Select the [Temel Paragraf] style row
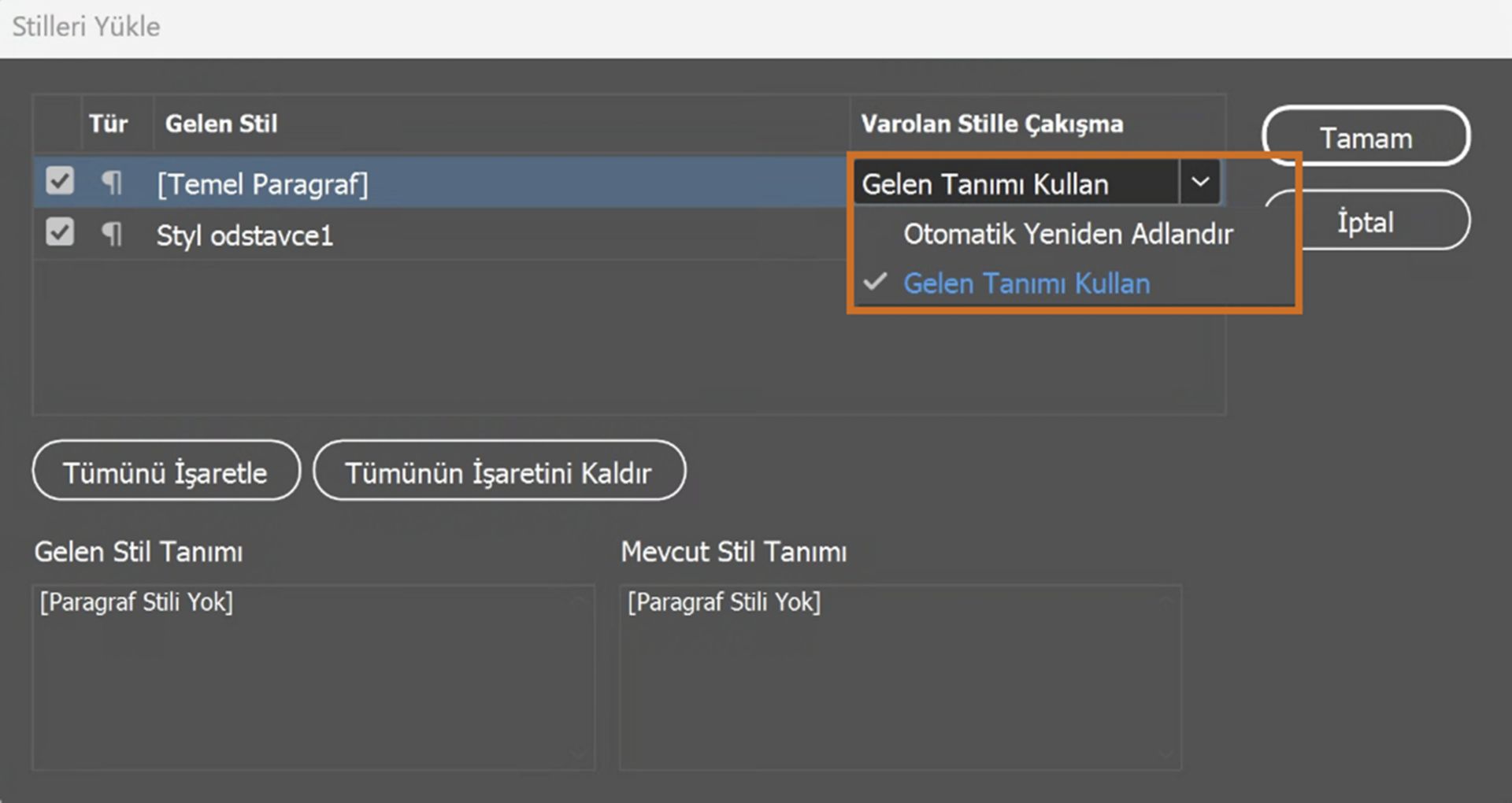Screen dimensions: 1512x803 click(394, 183)
